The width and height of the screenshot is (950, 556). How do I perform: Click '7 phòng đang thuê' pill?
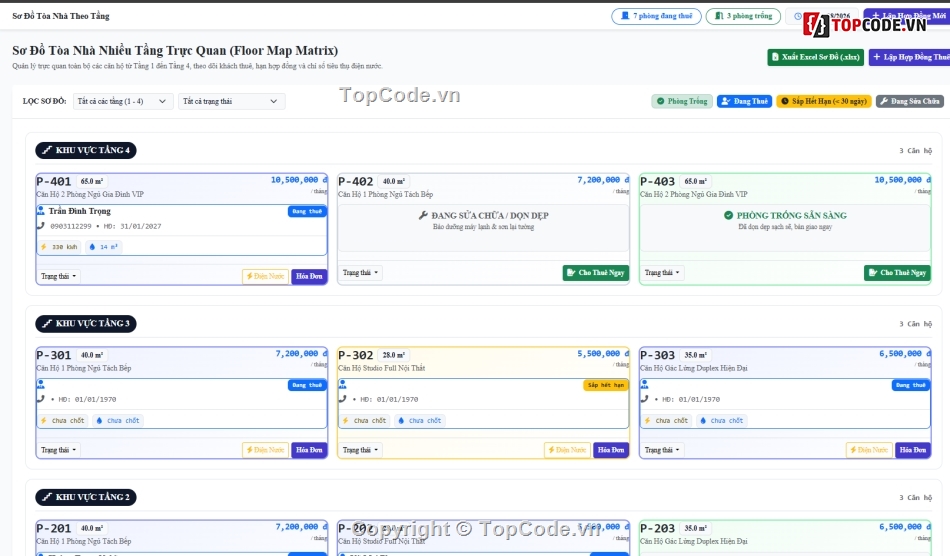pos(656,16)
